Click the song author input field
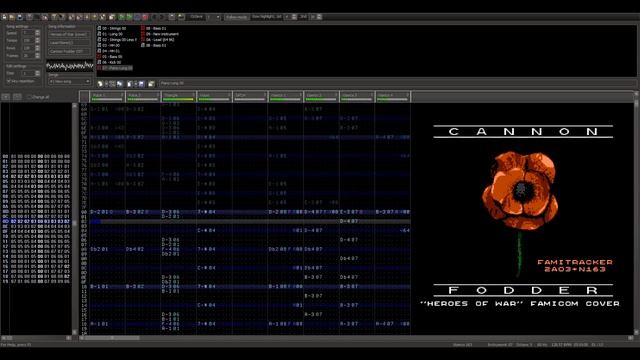The height and width of the screenshot is (360, 640). (69, 43)
